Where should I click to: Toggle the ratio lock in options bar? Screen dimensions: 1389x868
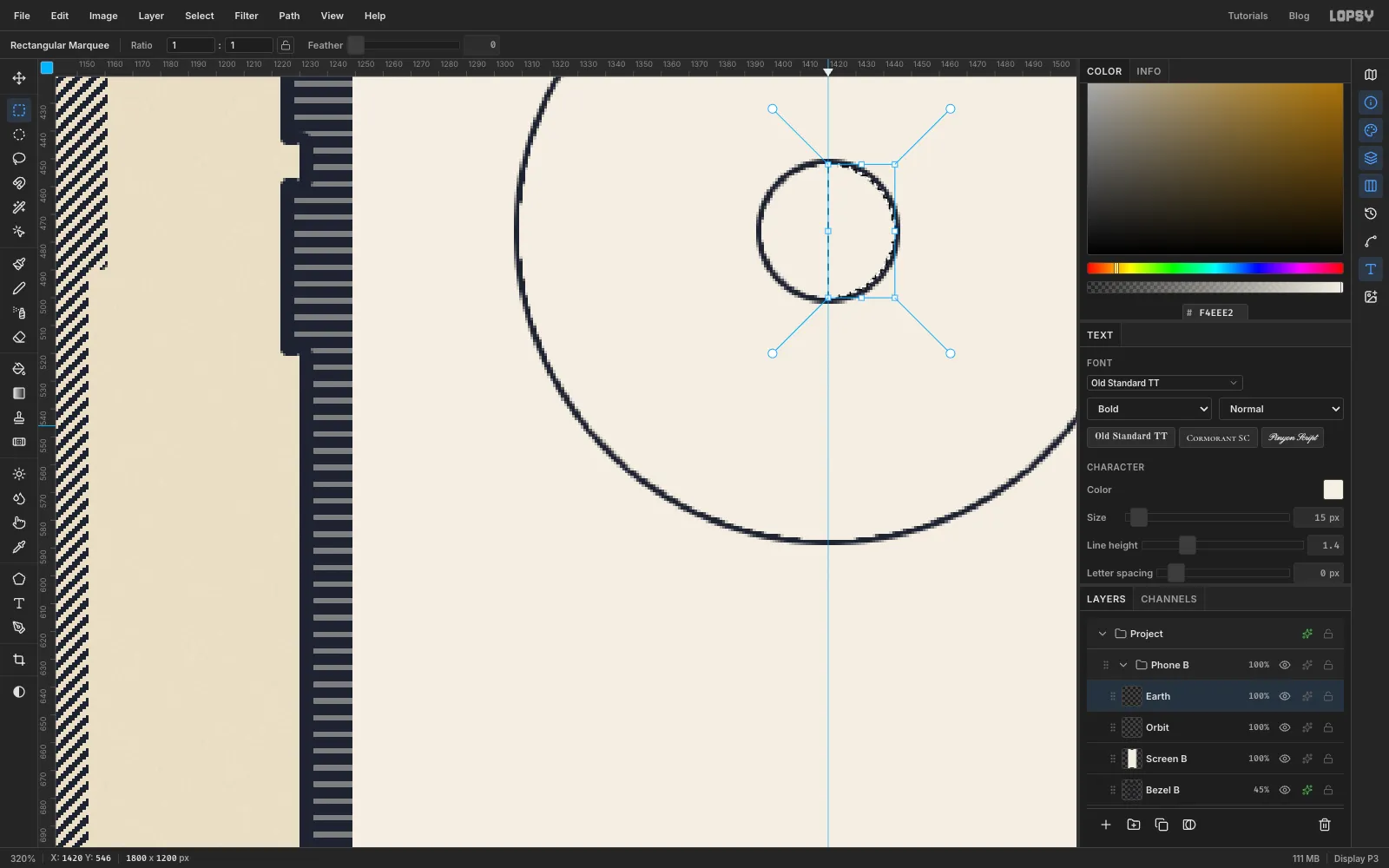(x=286, y=45)
